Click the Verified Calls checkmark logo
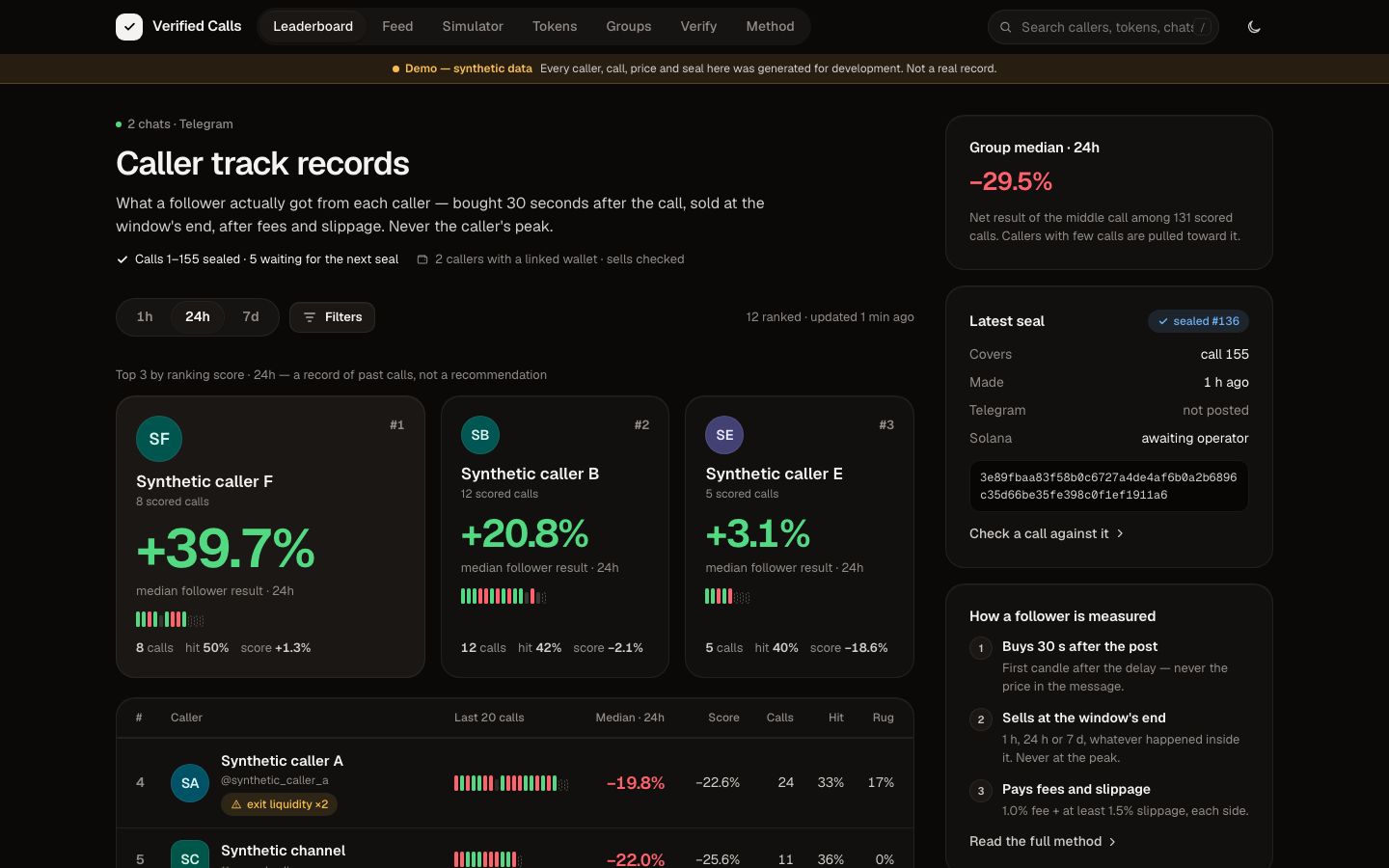 [129, 27]
